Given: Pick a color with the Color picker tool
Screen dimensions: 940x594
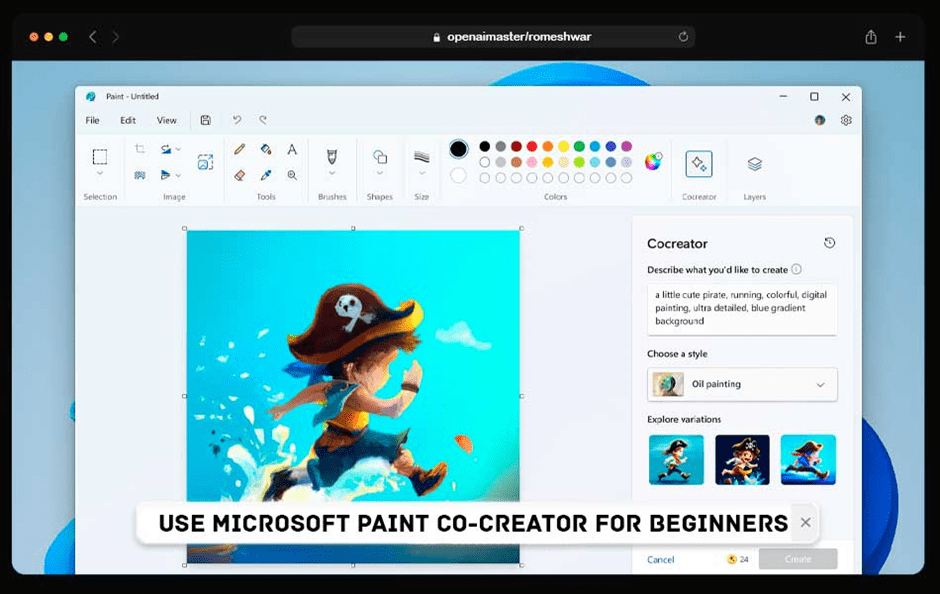Looking at the screenshot, I should [266, 175].
